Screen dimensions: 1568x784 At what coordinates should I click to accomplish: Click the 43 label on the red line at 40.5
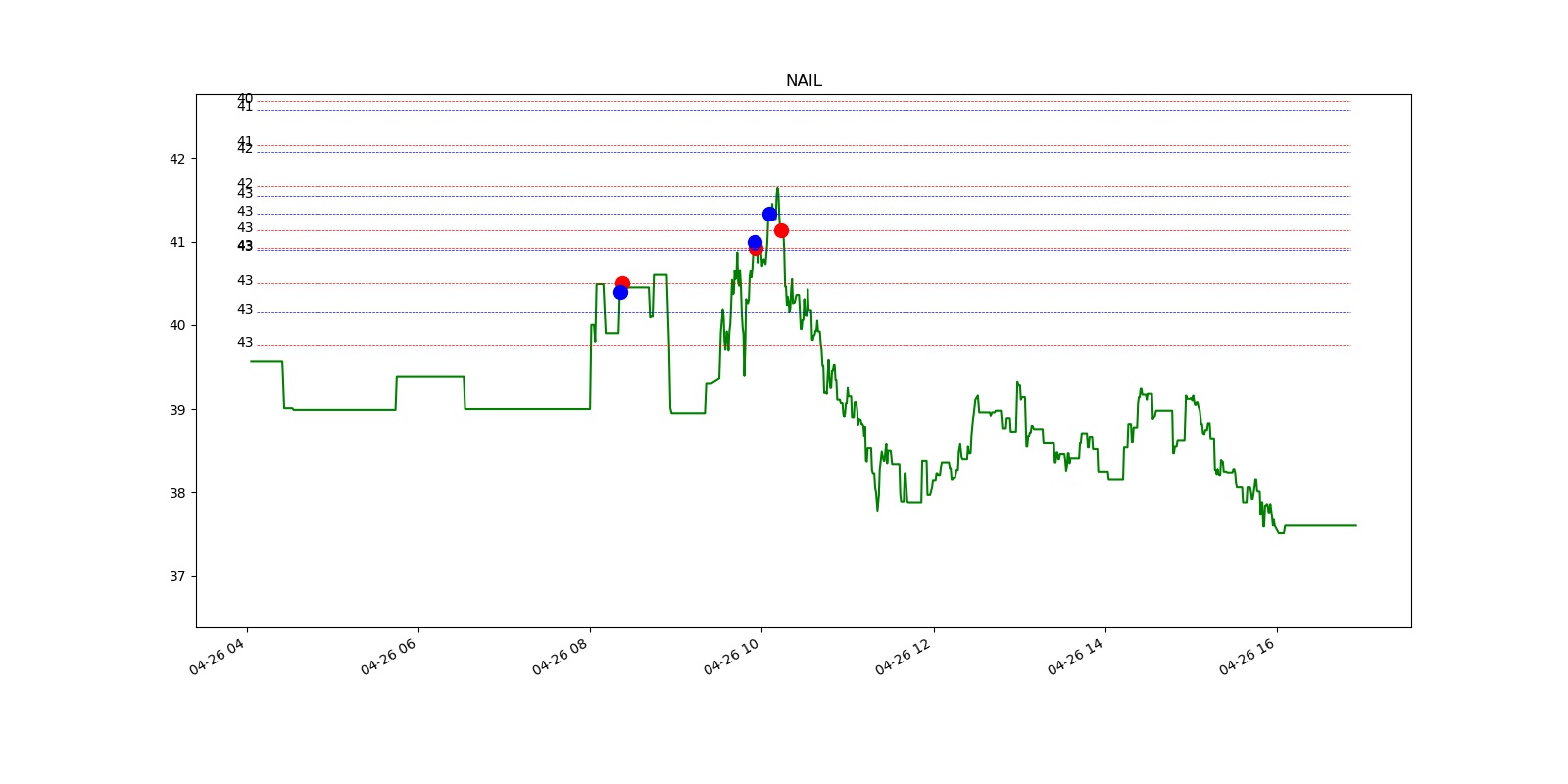coord(245,281)
